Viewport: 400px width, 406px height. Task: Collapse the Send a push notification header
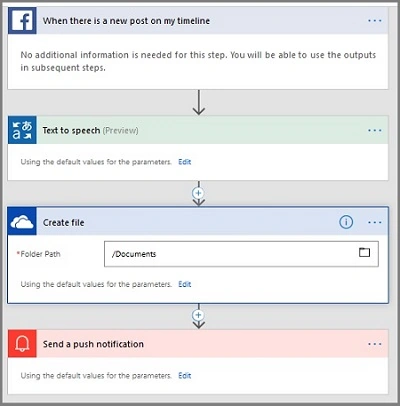click(x=198, y=344)
